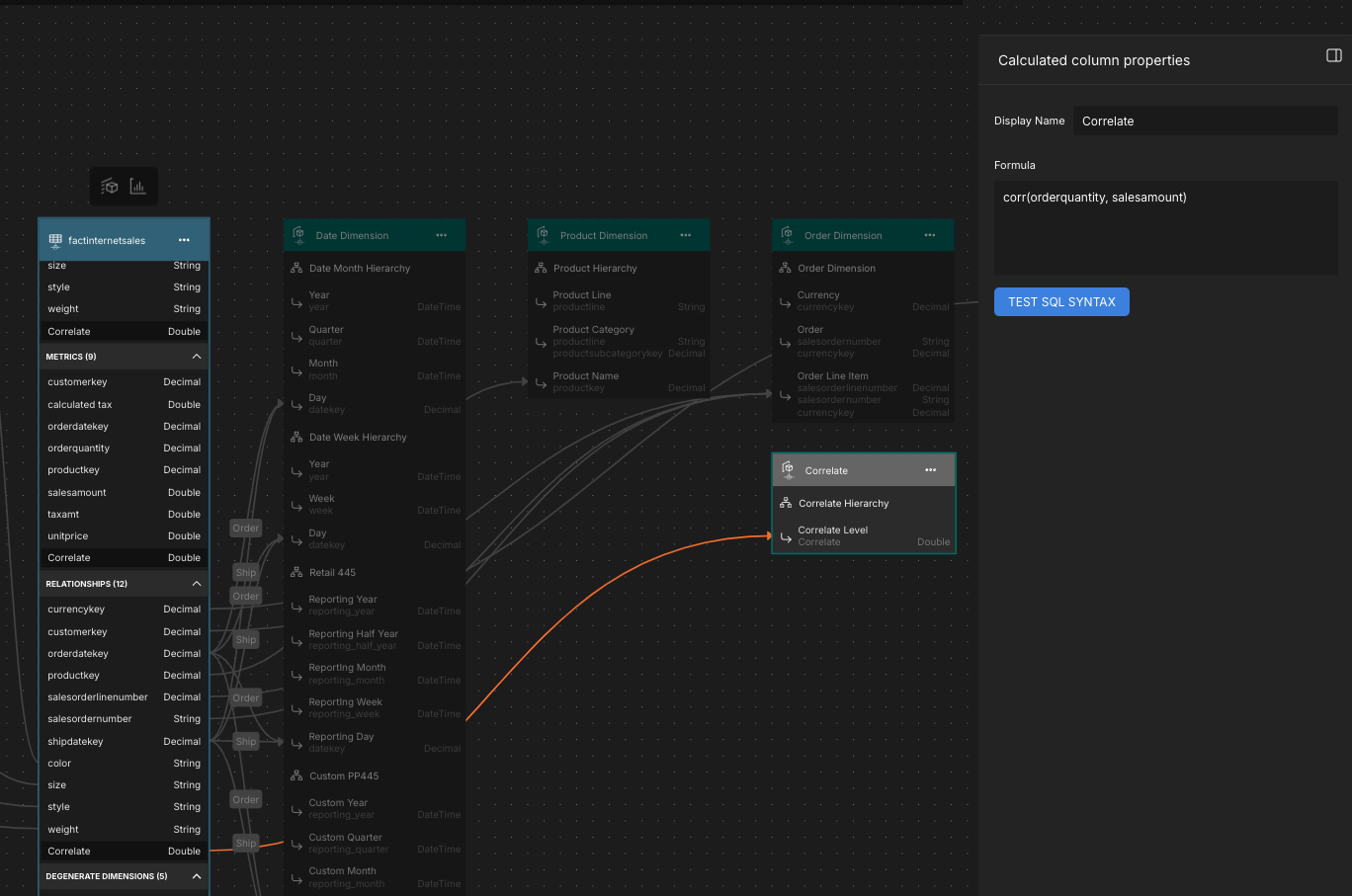Open the Correlate dimension three-dot menu
This screenshot has width=1352, height=896.
click(x=930, y=470)
